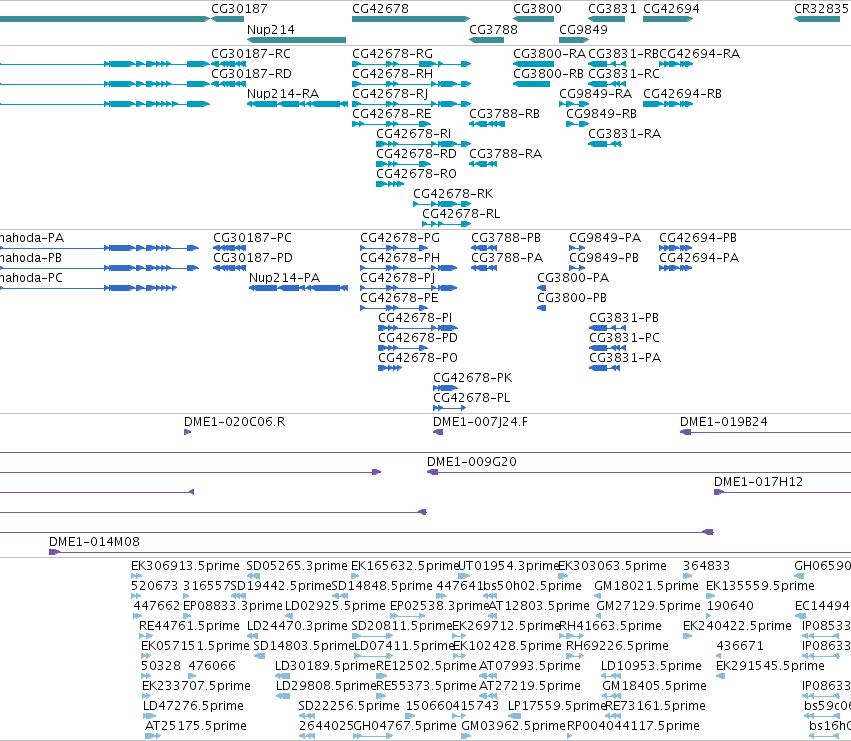Click protein CG3831-PC

point(624,338)
